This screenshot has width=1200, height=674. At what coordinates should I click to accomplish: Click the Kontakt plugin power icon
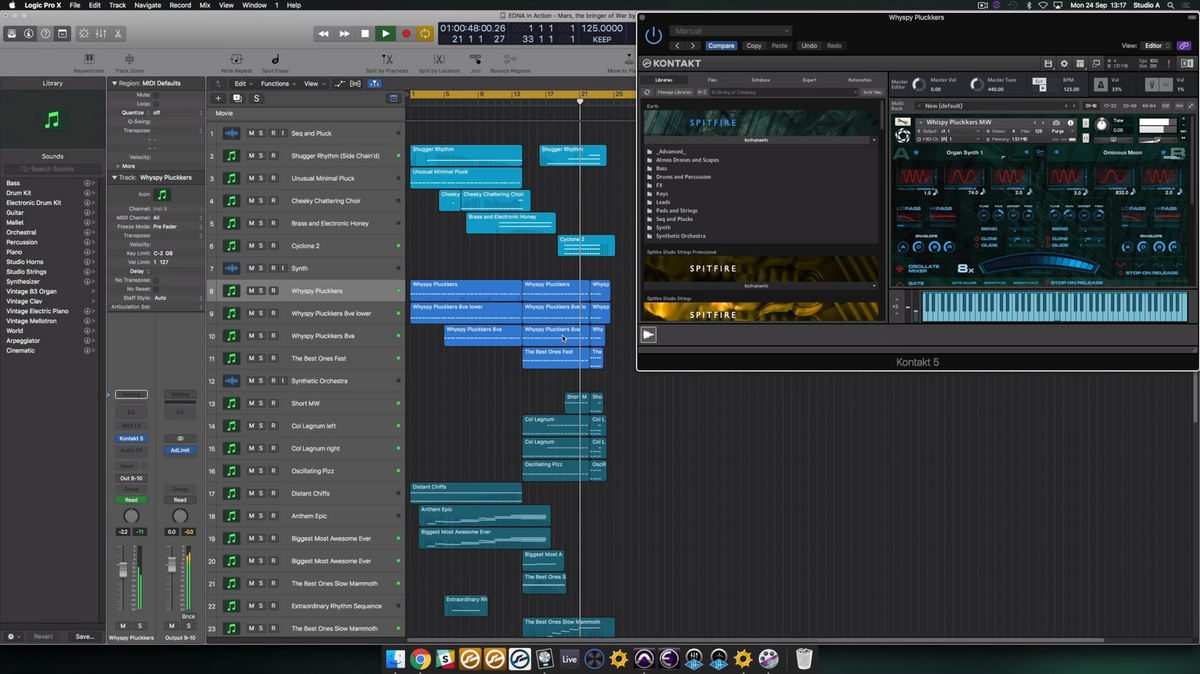point(653,36)
